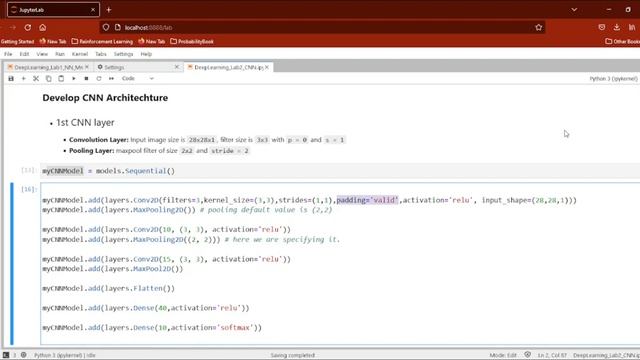The image size is (640, 360).
Task: Click the forward navigation arrow
Action: pyautogui.click(x=13, y=27)
